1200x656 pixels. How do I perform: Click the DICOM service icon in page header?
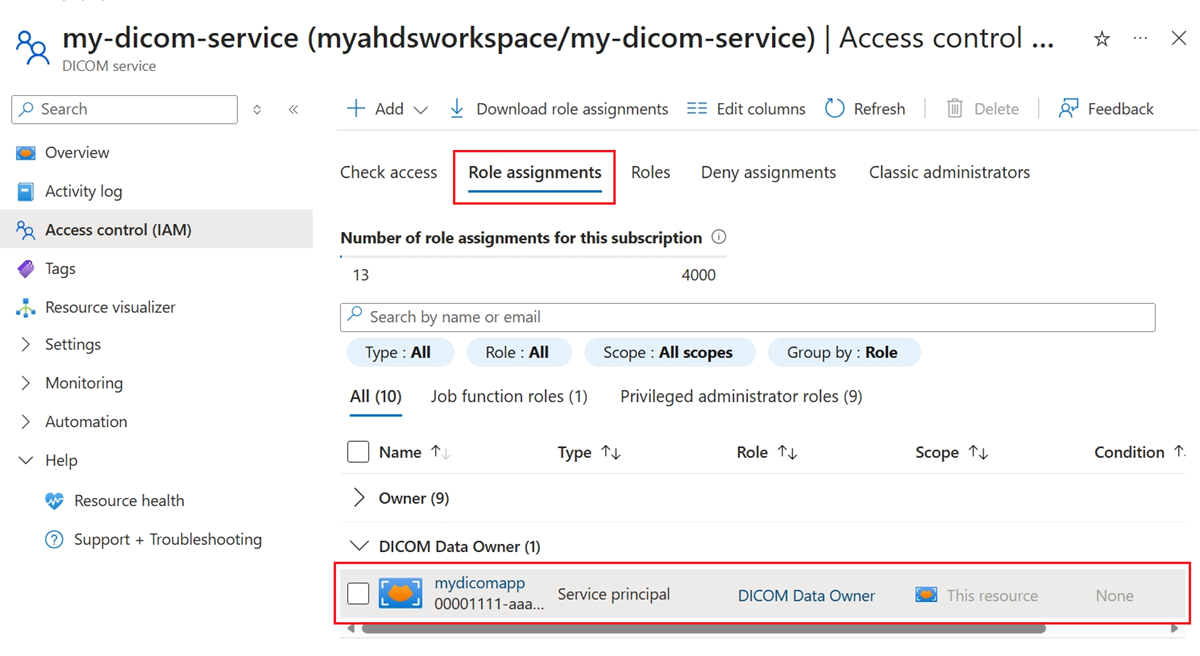tap(32, 47)
